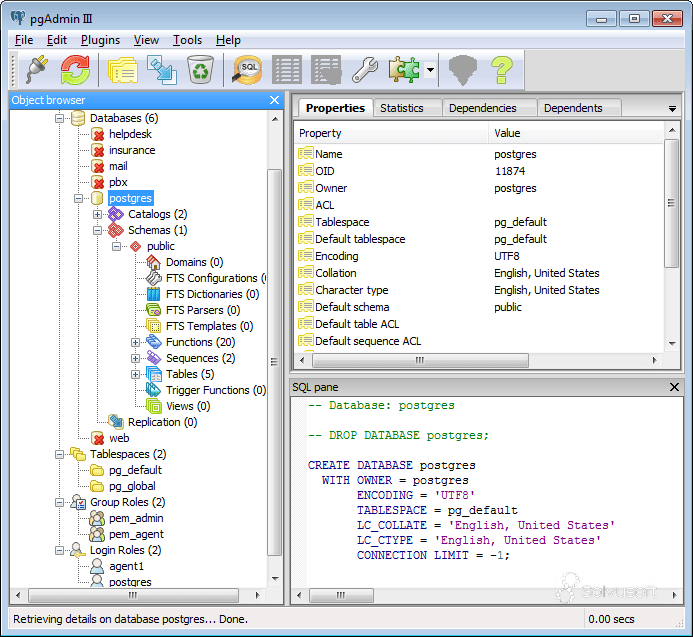Switch to the Dependencies tab
The width and height of the screenshot is (693, 637).
(x=482, y=108)
